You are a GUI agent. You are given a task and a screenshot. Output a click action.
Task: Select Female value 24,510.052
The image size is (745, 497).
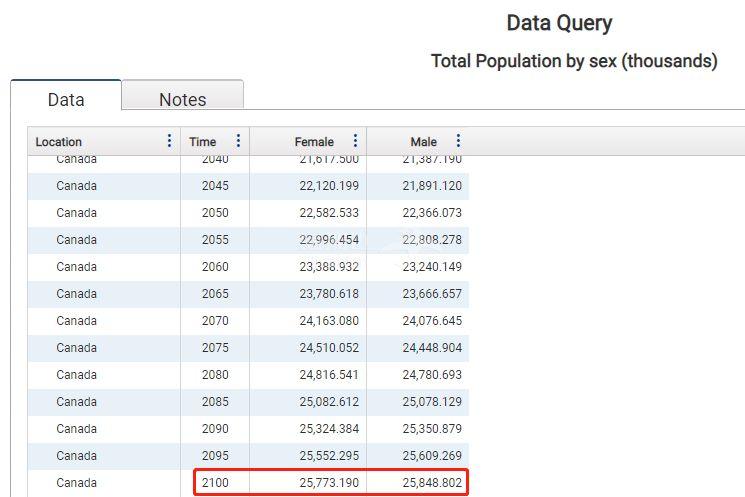pos(329,348)
